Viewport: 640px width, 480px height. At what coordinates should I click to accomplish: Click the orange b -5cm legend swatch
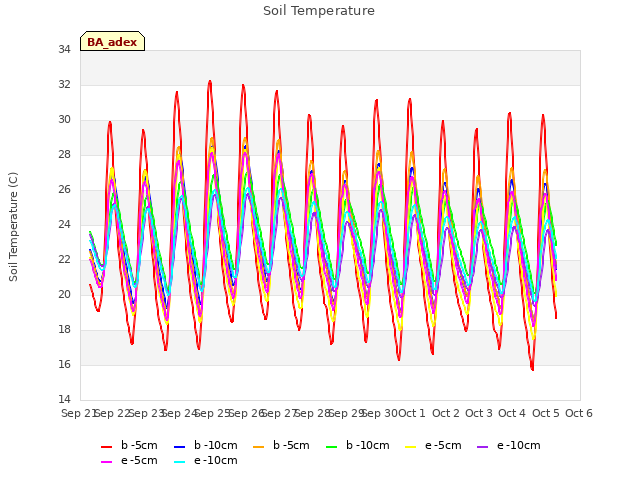tap(258, 447)
